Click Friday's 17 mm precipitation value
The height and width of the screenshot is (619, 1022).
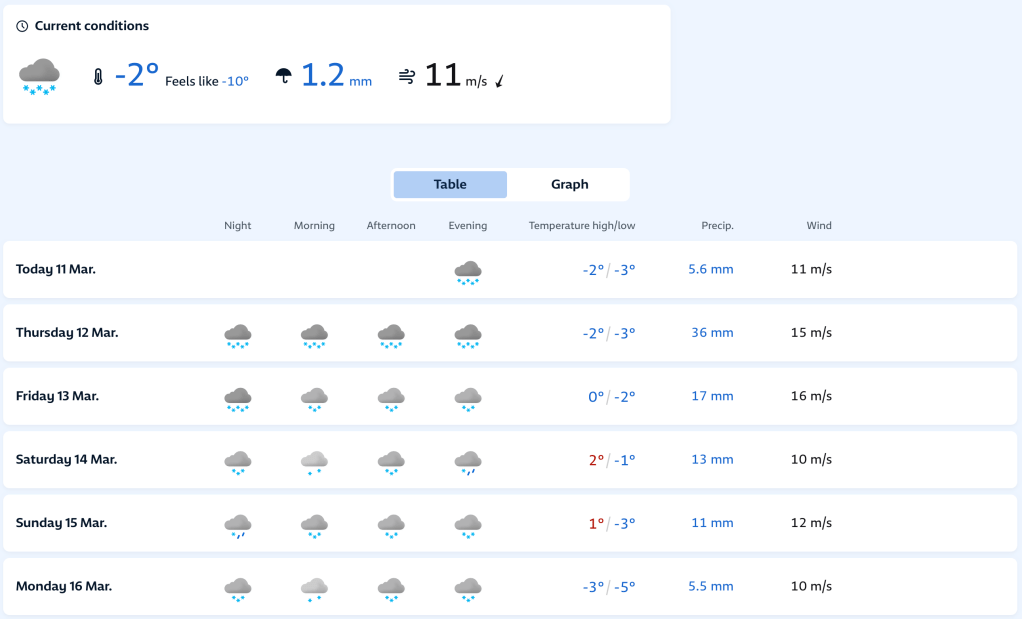[712, 396]
